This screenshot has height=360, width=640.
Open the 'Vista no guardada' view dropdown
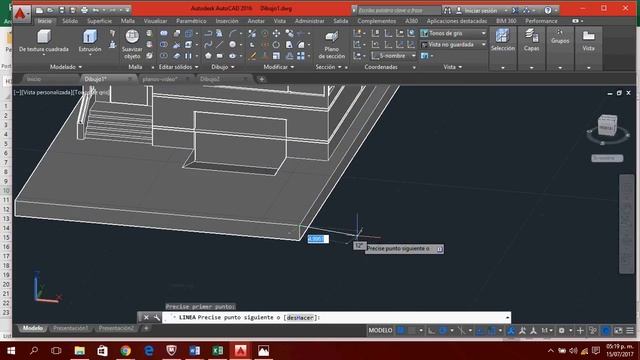coord(453,44)
